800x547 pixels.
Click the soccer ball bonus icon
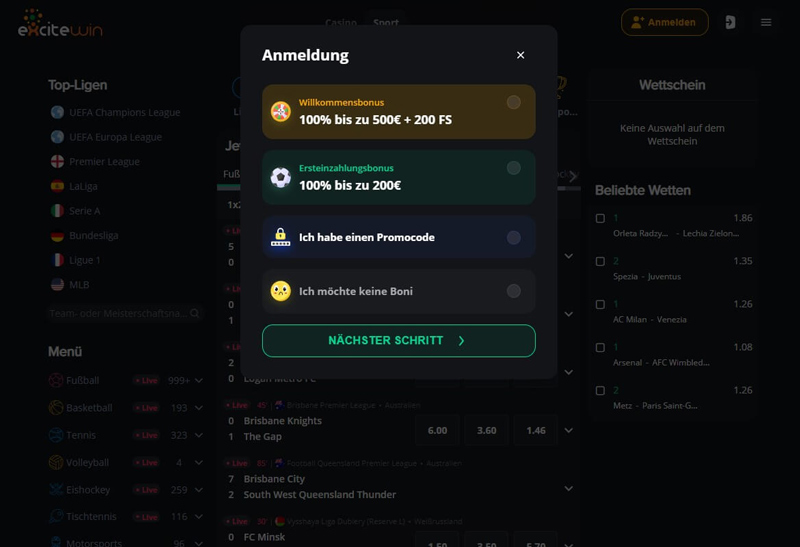tap(281, 178)
